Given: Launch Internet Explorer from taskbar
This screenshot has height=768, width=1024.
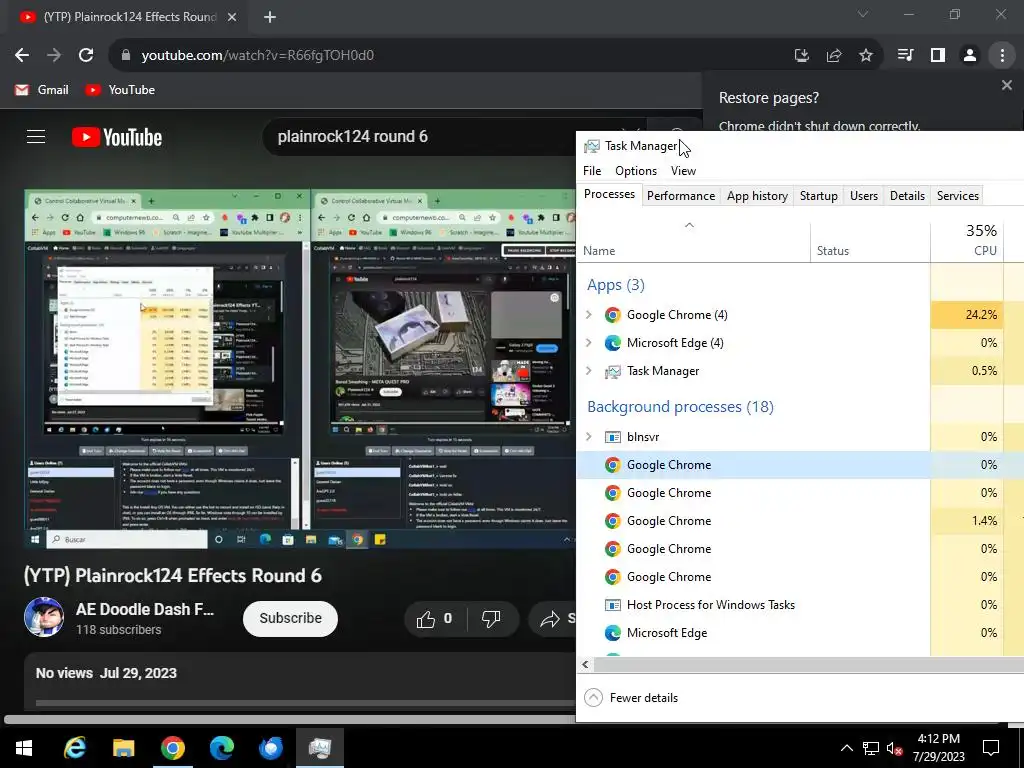Looking at the screenshot, I should click(74, 748).
